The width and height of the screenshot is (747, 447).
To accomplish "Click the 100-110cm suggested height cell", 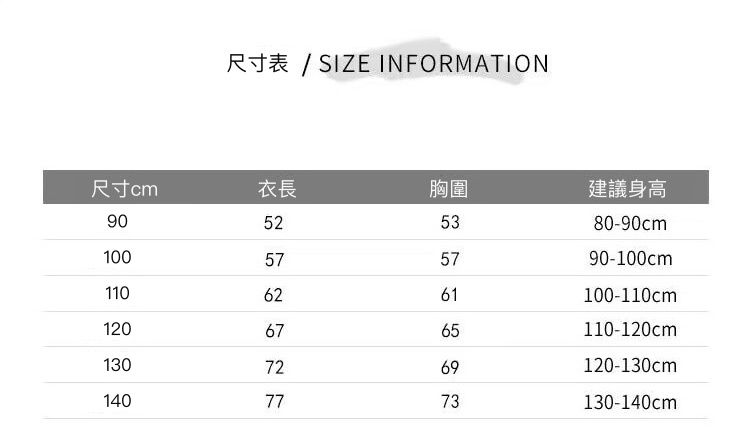I will (630, 295).
